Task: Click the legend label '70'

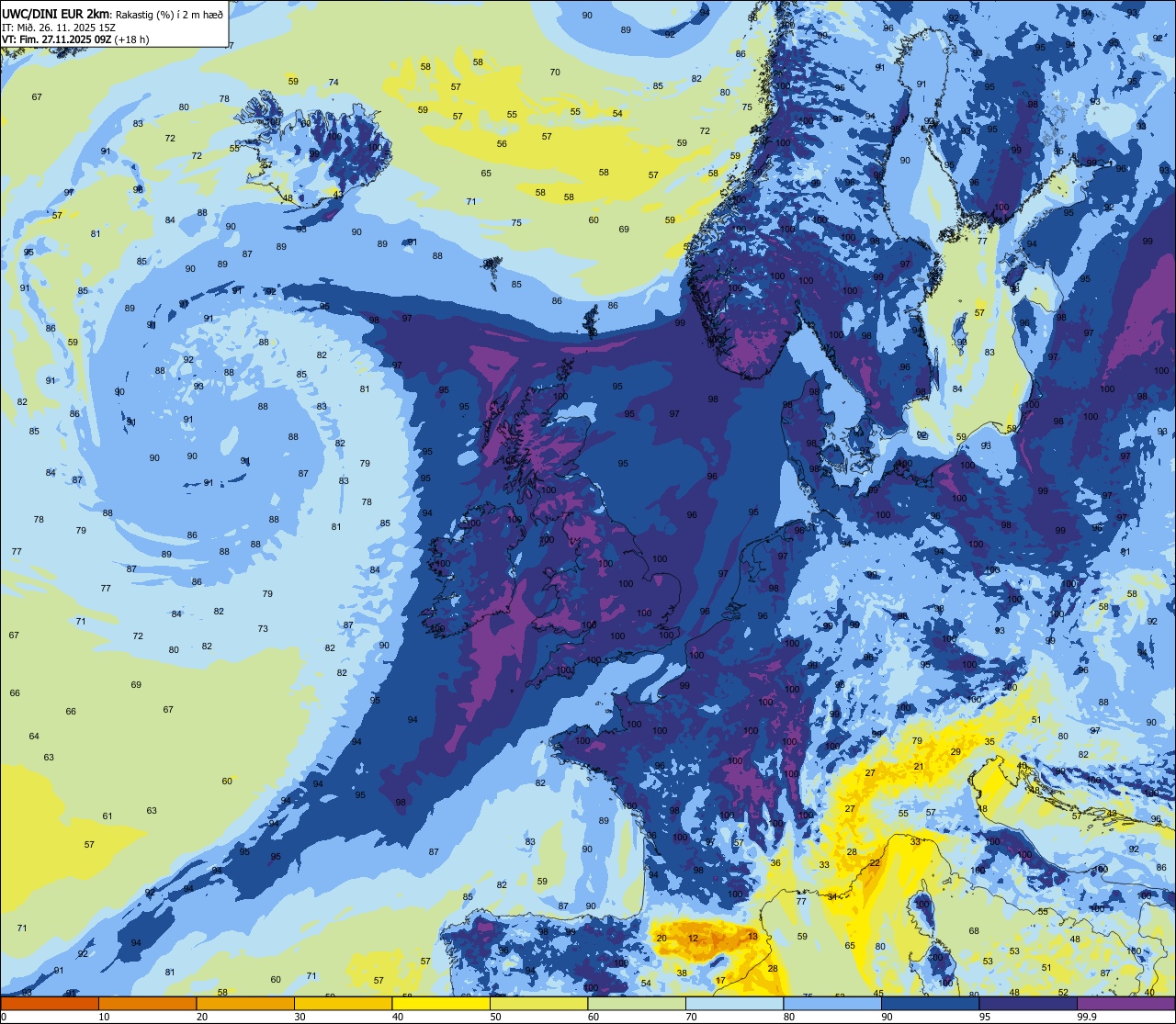Action: coord(692,1017)
